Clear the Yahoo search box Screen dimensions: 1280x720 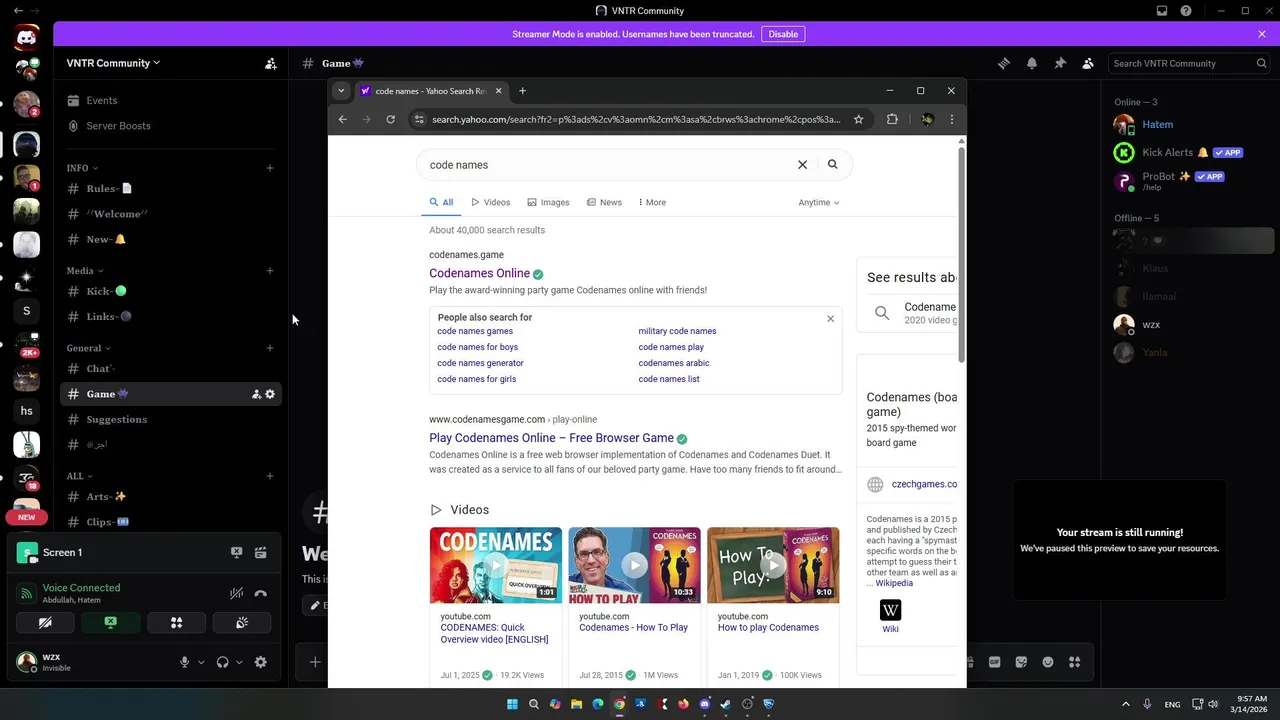[x=802, y=165]
